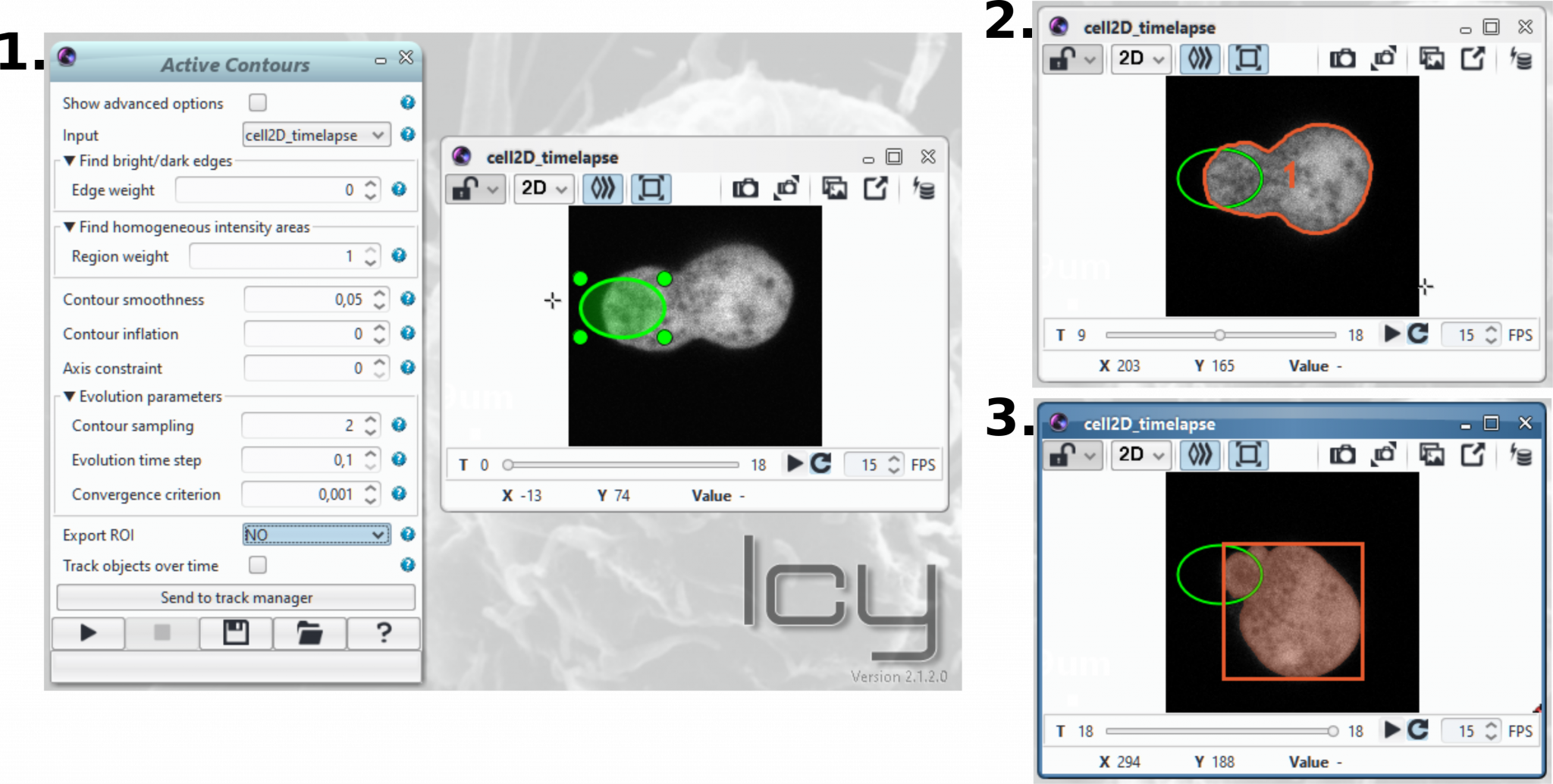Click the timeline slider at frame 9
This screenshot has width=1553, height=784.
coord(1221,334)
